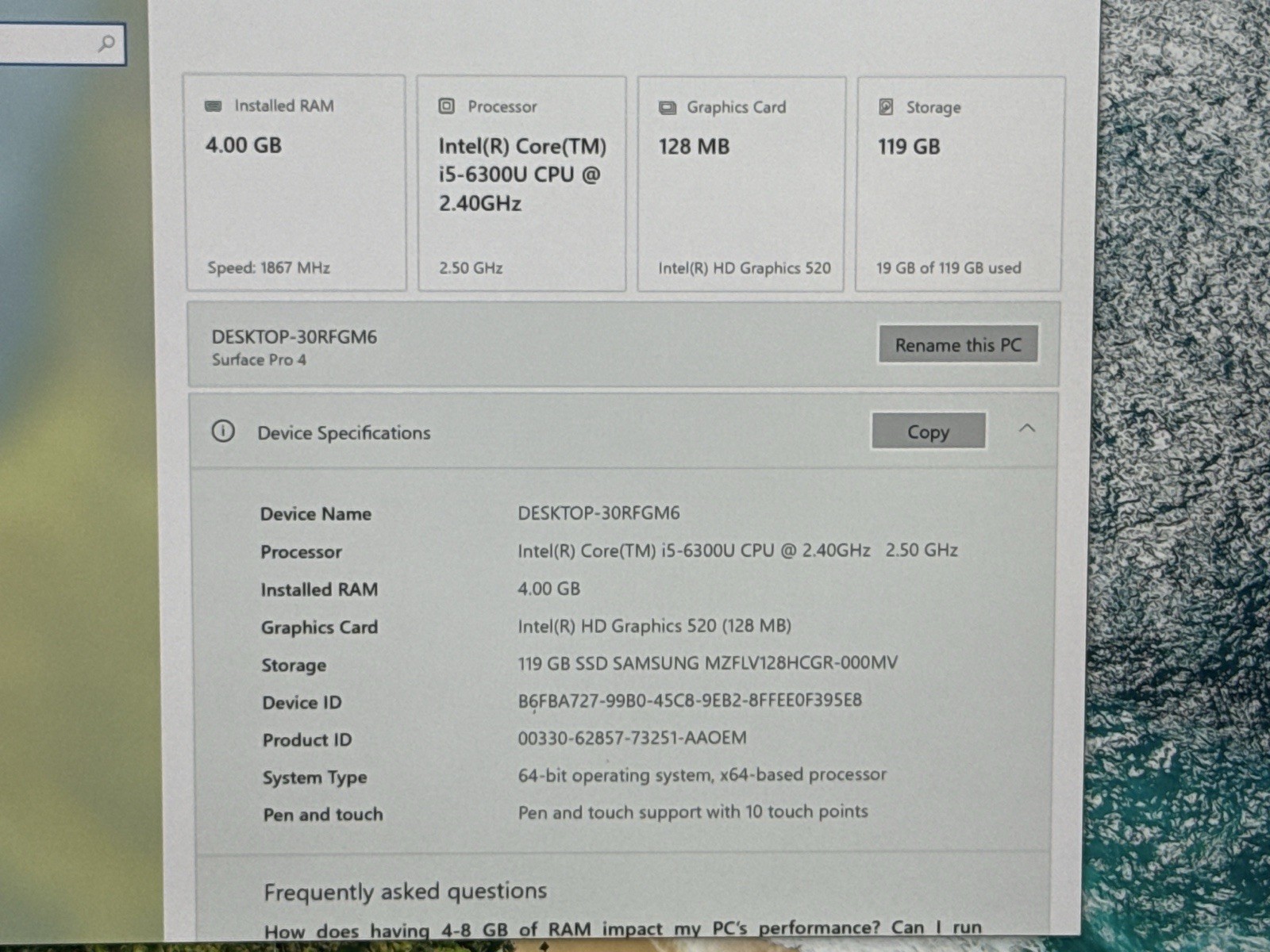The height and width of the screenshot is (952, 1270).
Task: Select the Installed RAM row value 4.00 GB
Action: 548,589
